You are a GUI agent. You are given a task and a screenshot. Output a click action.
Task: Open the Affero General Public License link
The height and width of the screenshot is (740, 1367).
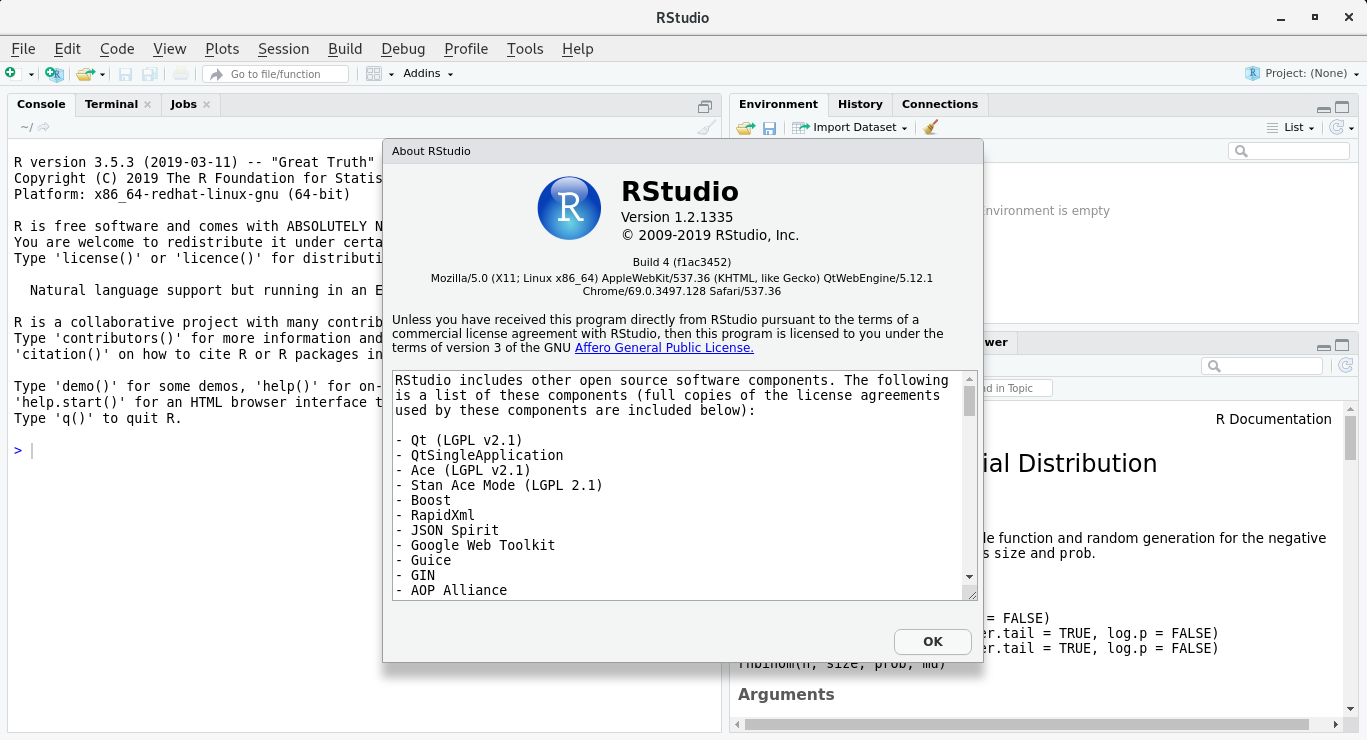click(x=663, y=348)
